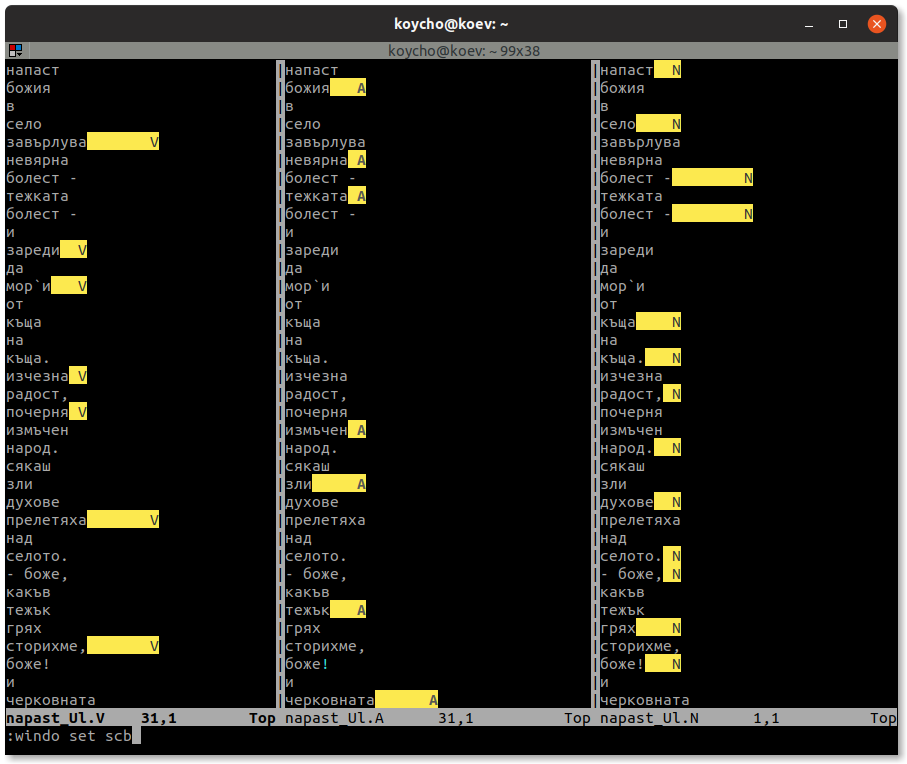907x764 pixels.
Task: Click the A tag beside 'тежък'
Action: [361, 610]
